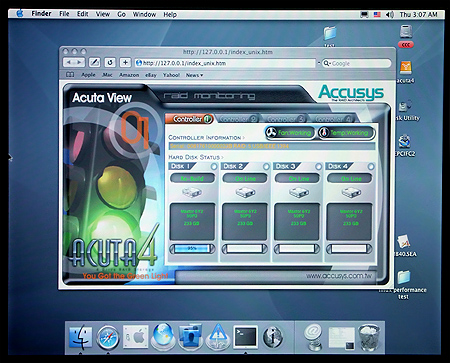
Task: Click the Serial RAID 5 USB/IEEE 1394 info line
Action: click(x=272, y=146)
